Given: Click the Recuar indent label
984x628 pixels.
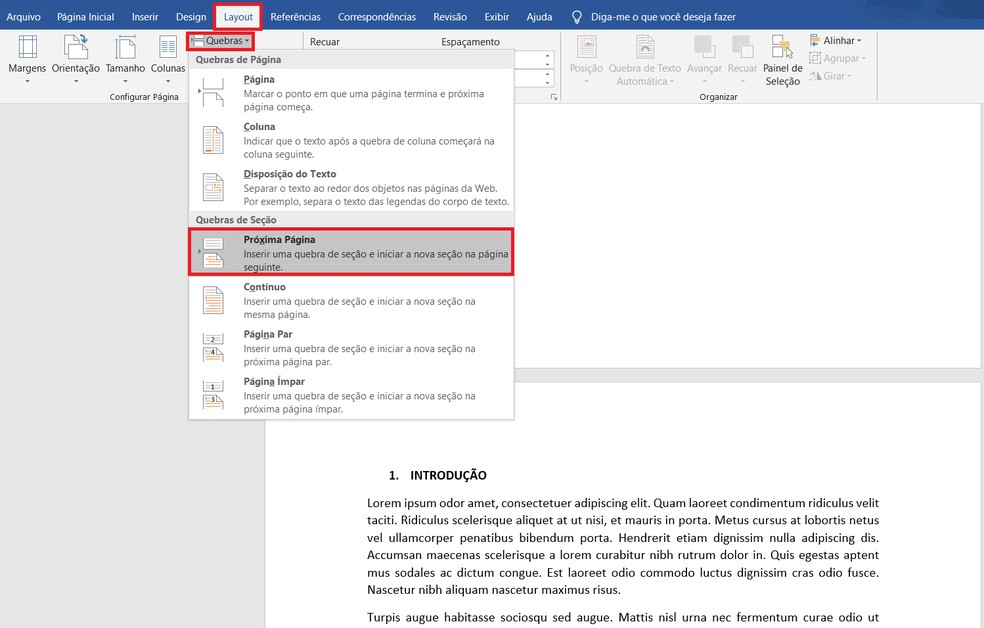Looking at the screenshot, I should (x=324, y=42).
